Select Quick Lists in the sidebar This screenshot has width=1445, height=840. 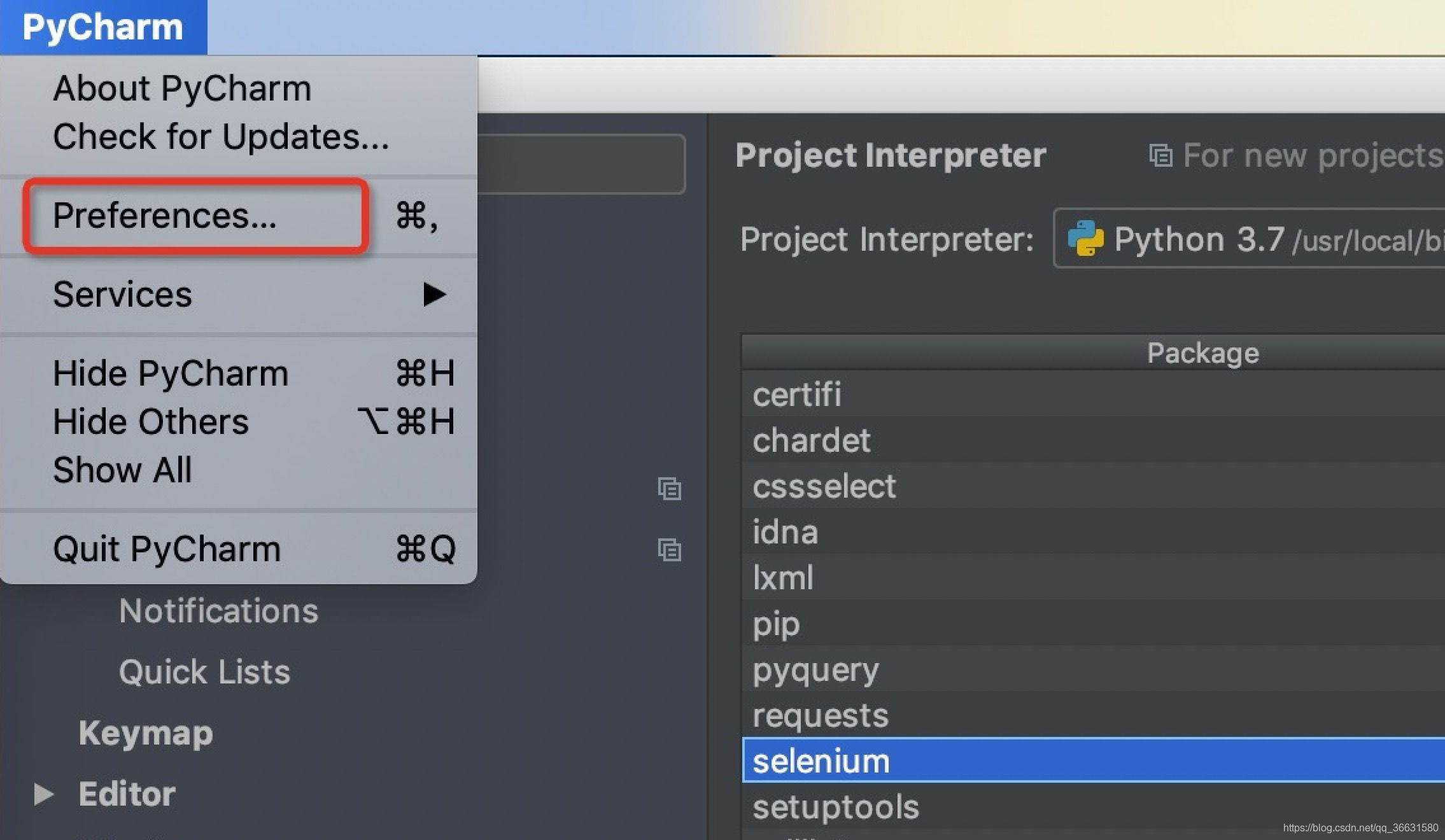204,671
